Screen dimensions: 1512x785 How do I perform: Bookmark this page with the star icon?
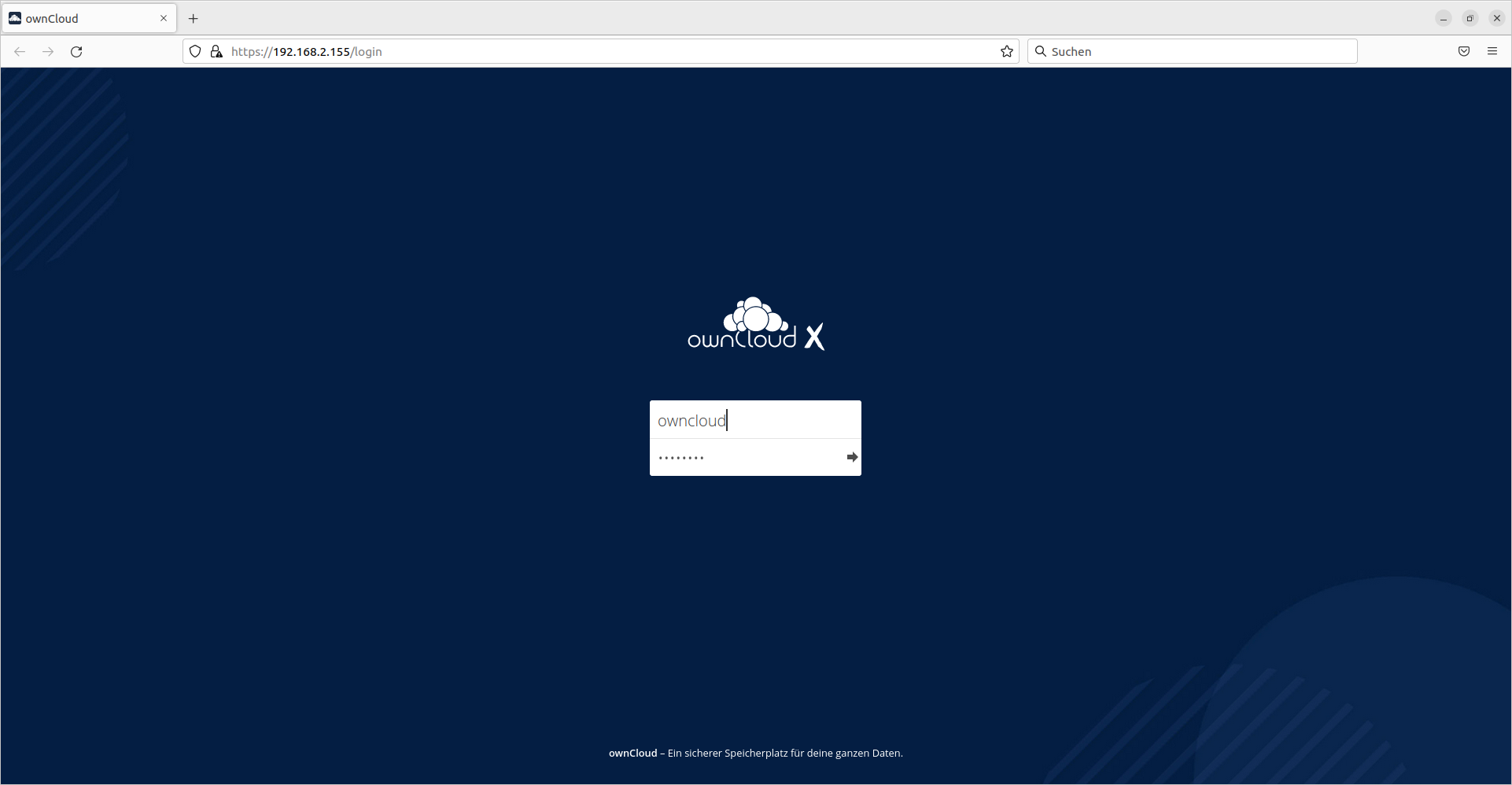point(1006,52)
